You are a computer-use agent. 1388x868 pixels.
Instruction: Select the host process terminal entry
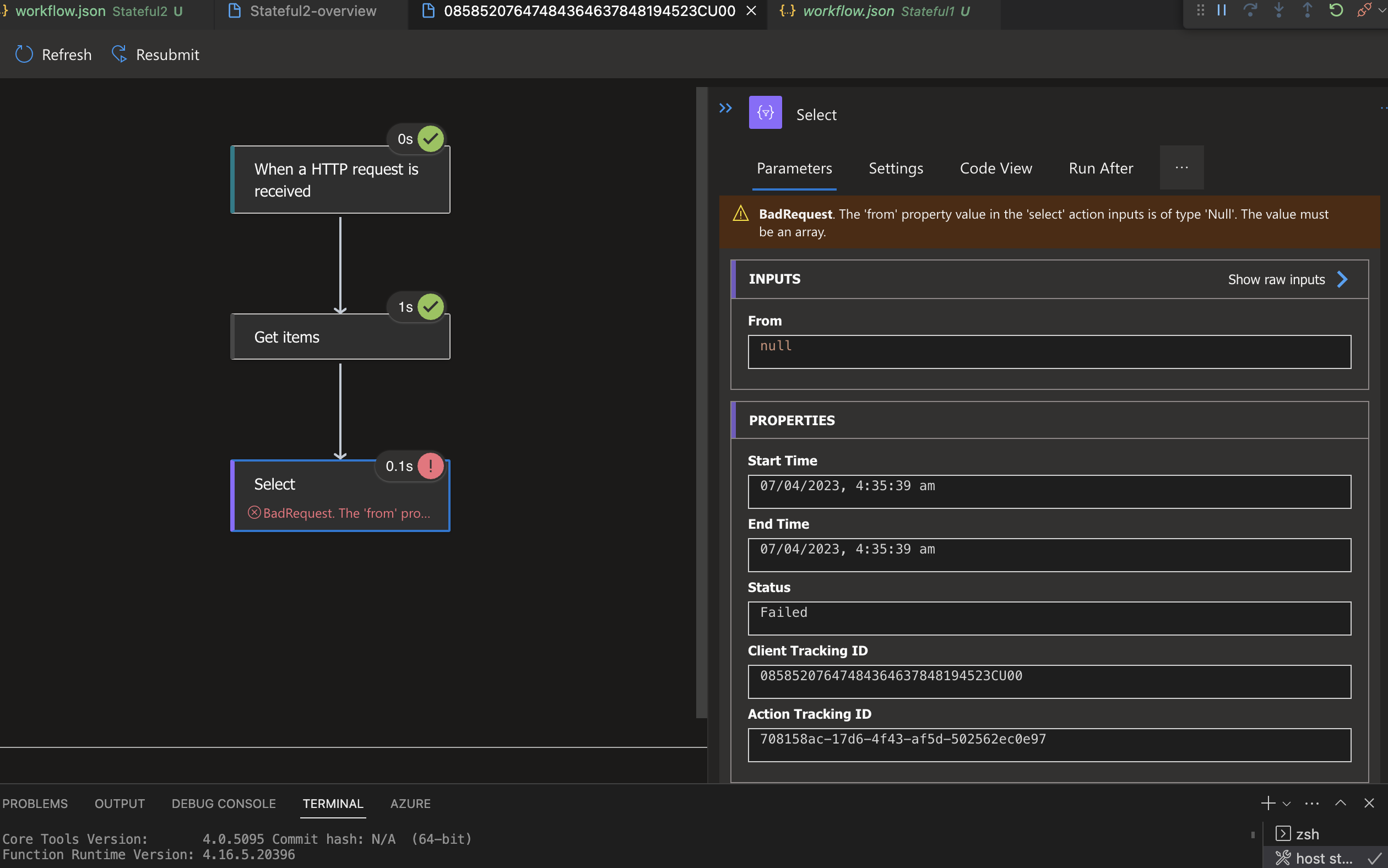1320,858
